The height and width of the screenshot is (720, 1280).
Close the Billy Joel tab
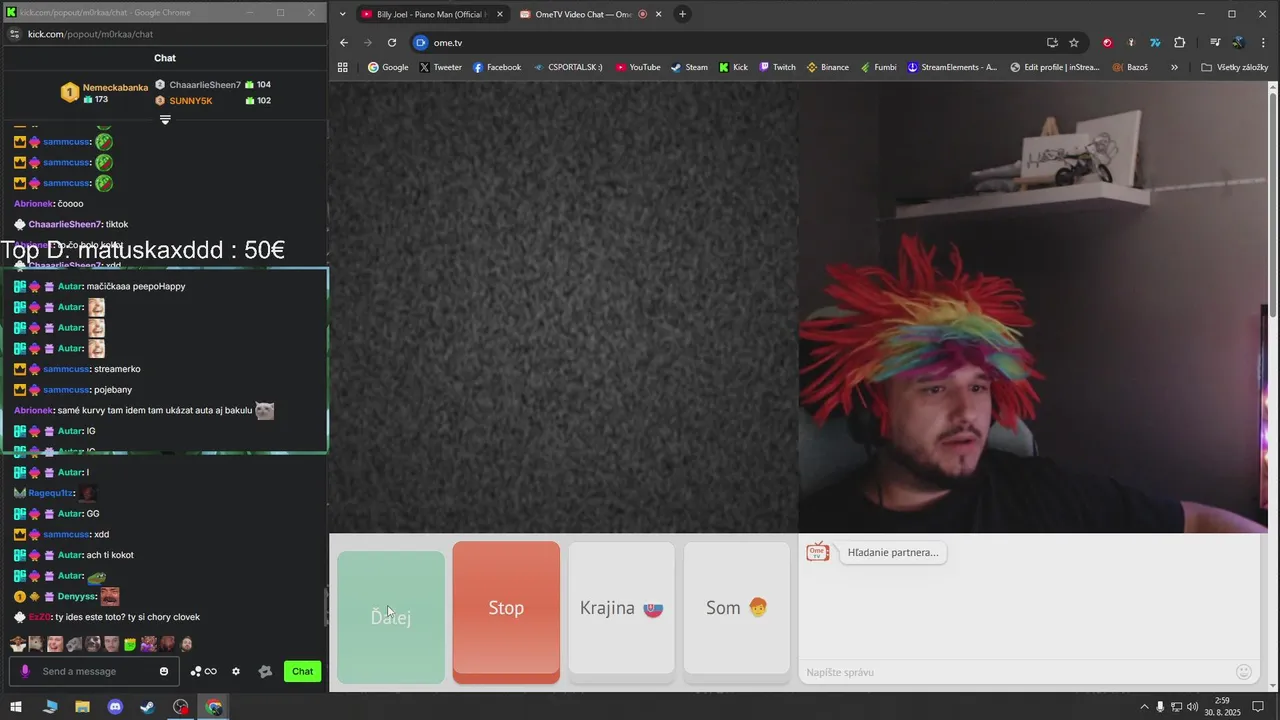click(499, 14)
